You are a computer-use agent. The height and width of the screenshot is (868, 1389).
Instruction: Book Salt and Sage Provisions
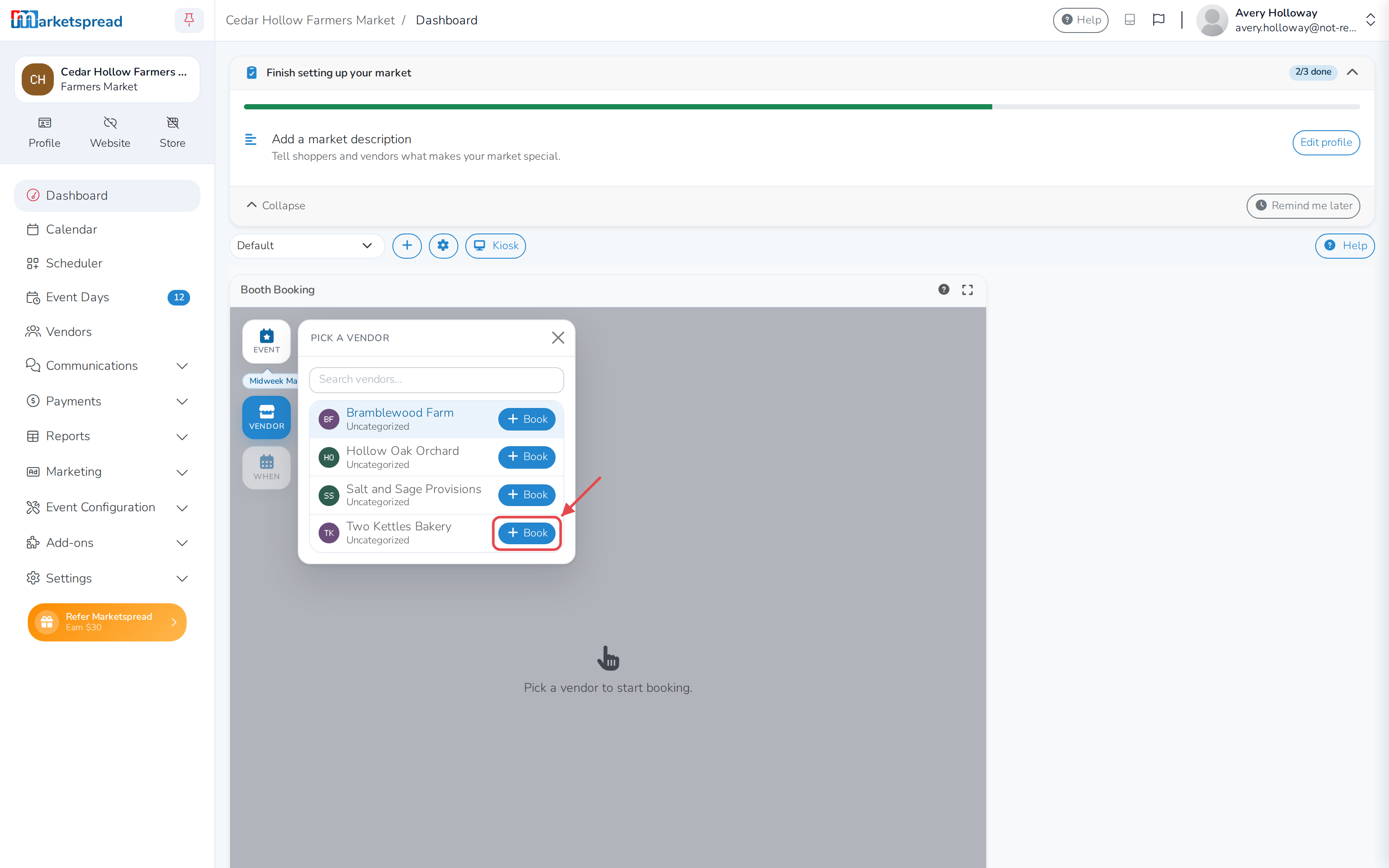527,495
